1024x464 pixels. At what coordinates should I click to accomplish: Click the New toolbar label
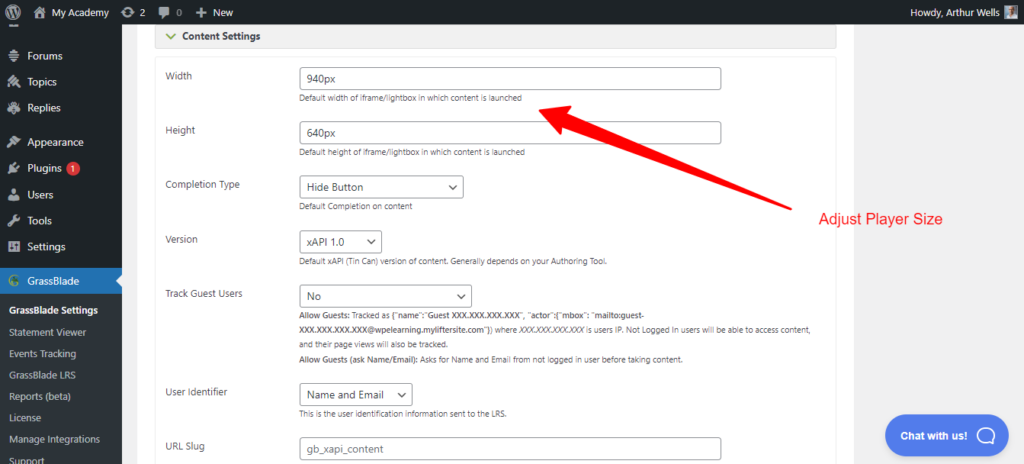223,12
